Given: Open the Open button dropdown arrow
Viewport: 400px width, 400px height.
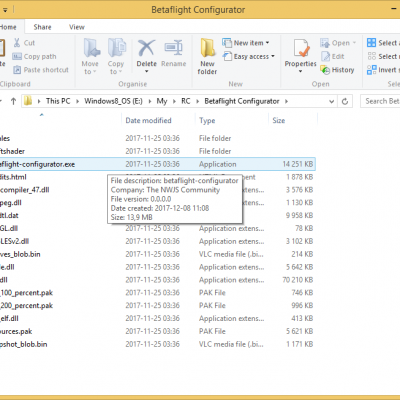Looking at the screenshot, I should (354, 43).
